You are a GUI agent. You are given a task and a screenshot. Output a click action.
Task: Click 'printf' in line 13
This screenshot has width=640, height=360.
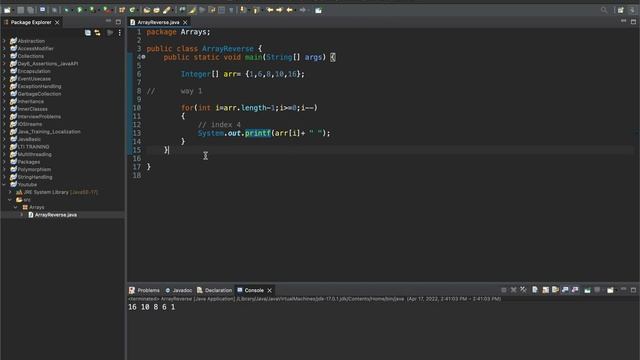(258, 133)
